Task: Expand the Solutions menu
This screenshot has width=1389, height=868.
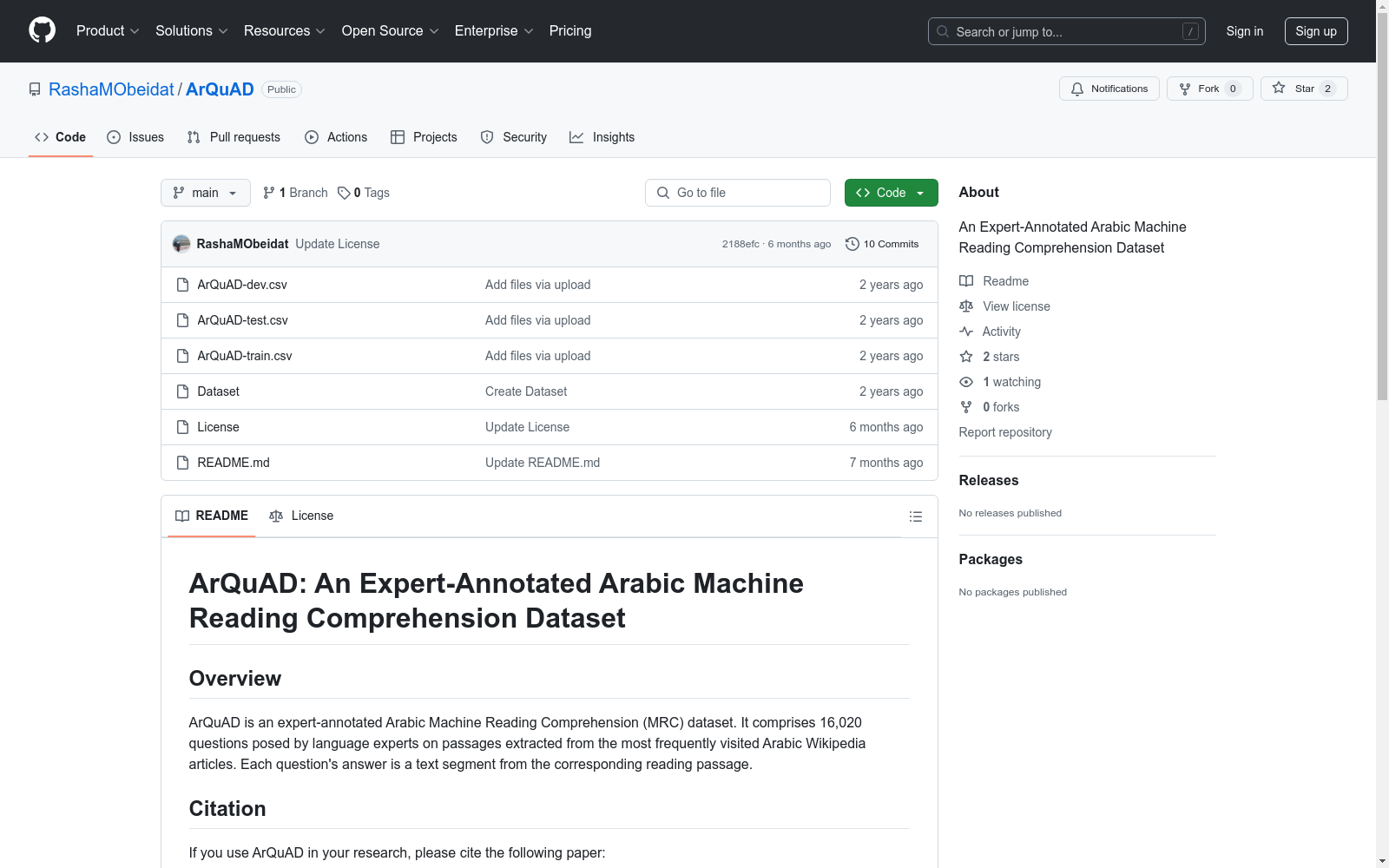Action: (192, 31)
